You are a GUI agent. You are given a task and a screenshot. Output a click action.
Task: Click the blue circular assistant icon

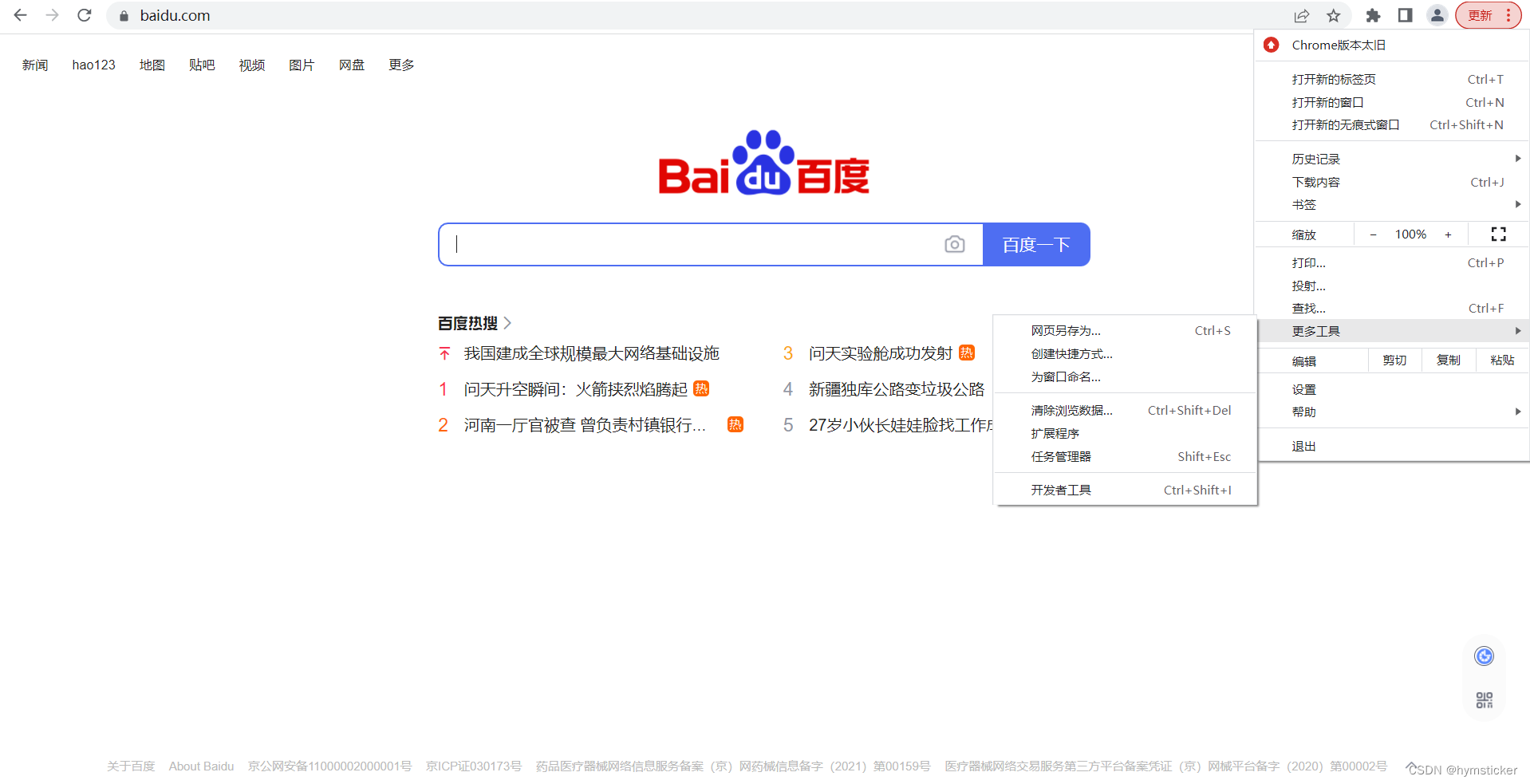click(1484, 656)
